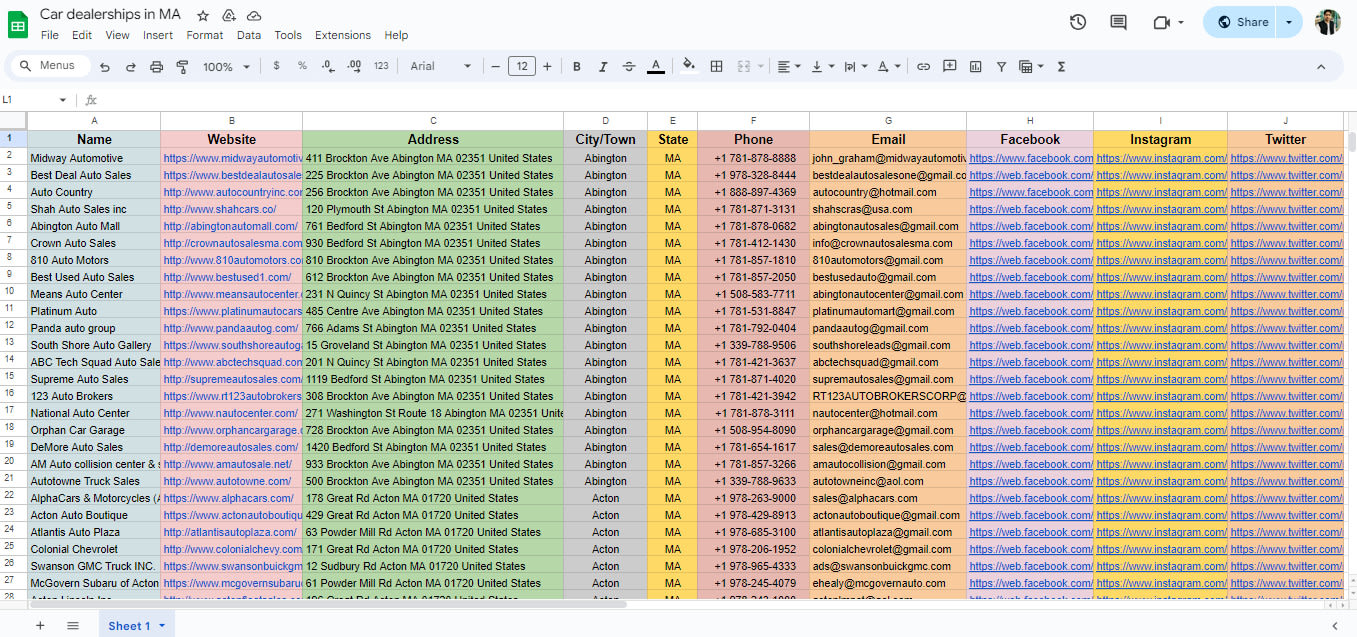
Task: Open the borders tool
Action: (716, 67)
